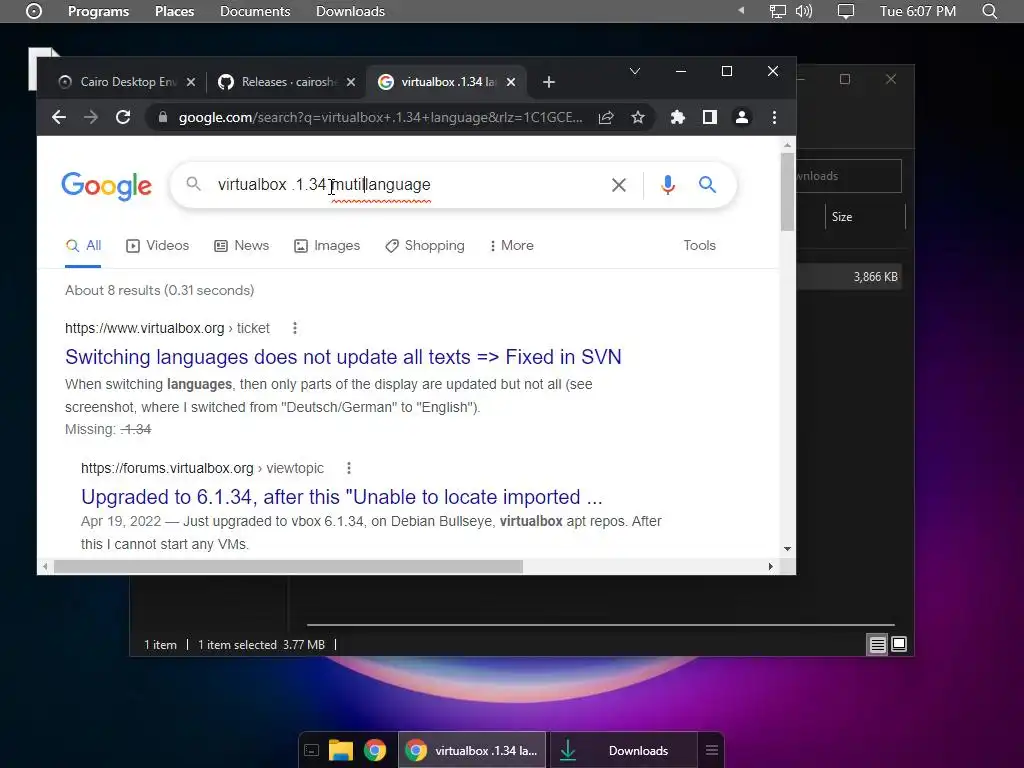Open the Downloads menu in top bar

[350, 11]
